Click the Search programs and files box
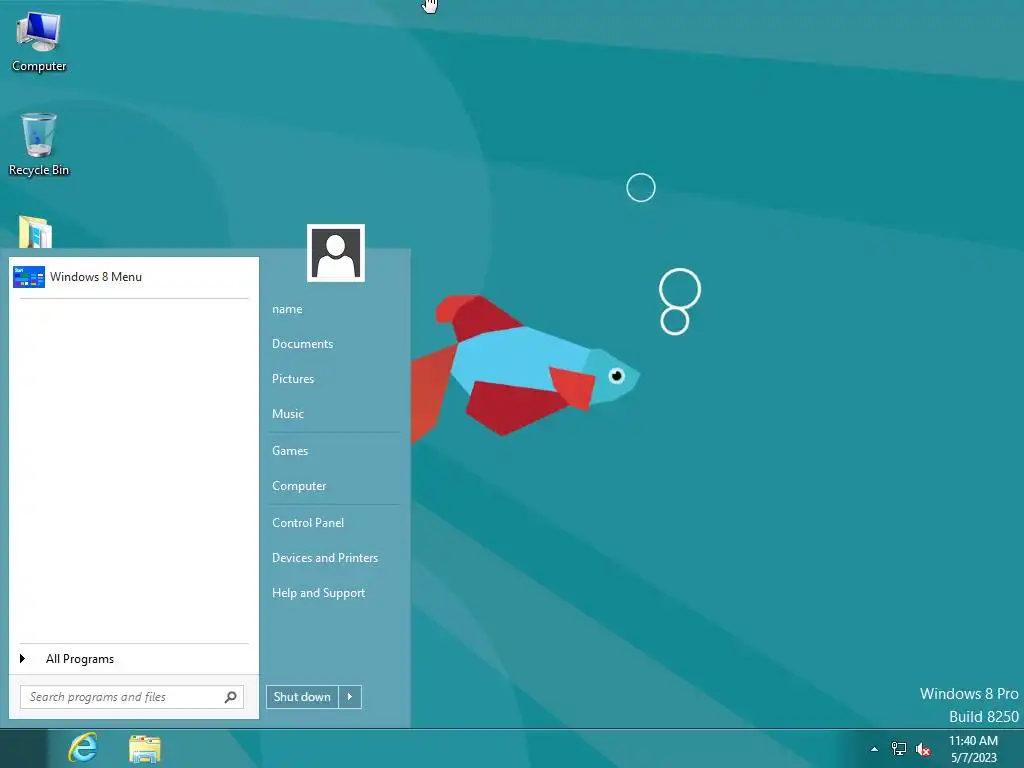Image resolution: width=1024 pixels, height=768 pixels. pyautogui.click(x=132, y=697)
